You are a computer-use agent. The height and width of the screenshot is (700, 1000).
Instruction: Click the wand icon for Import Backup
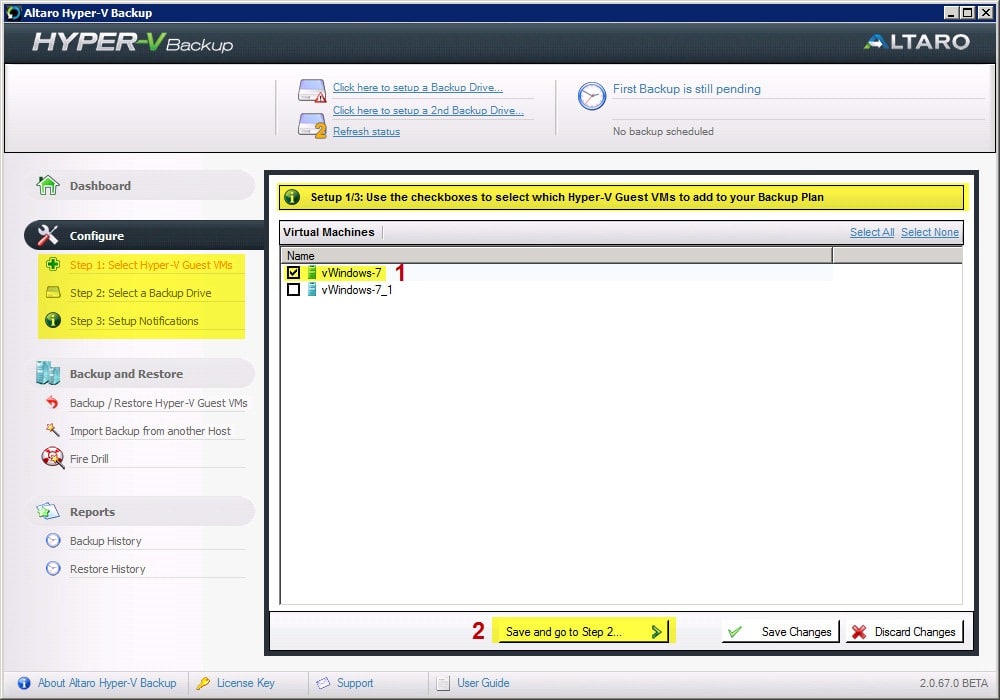click(x=52, y=430)
